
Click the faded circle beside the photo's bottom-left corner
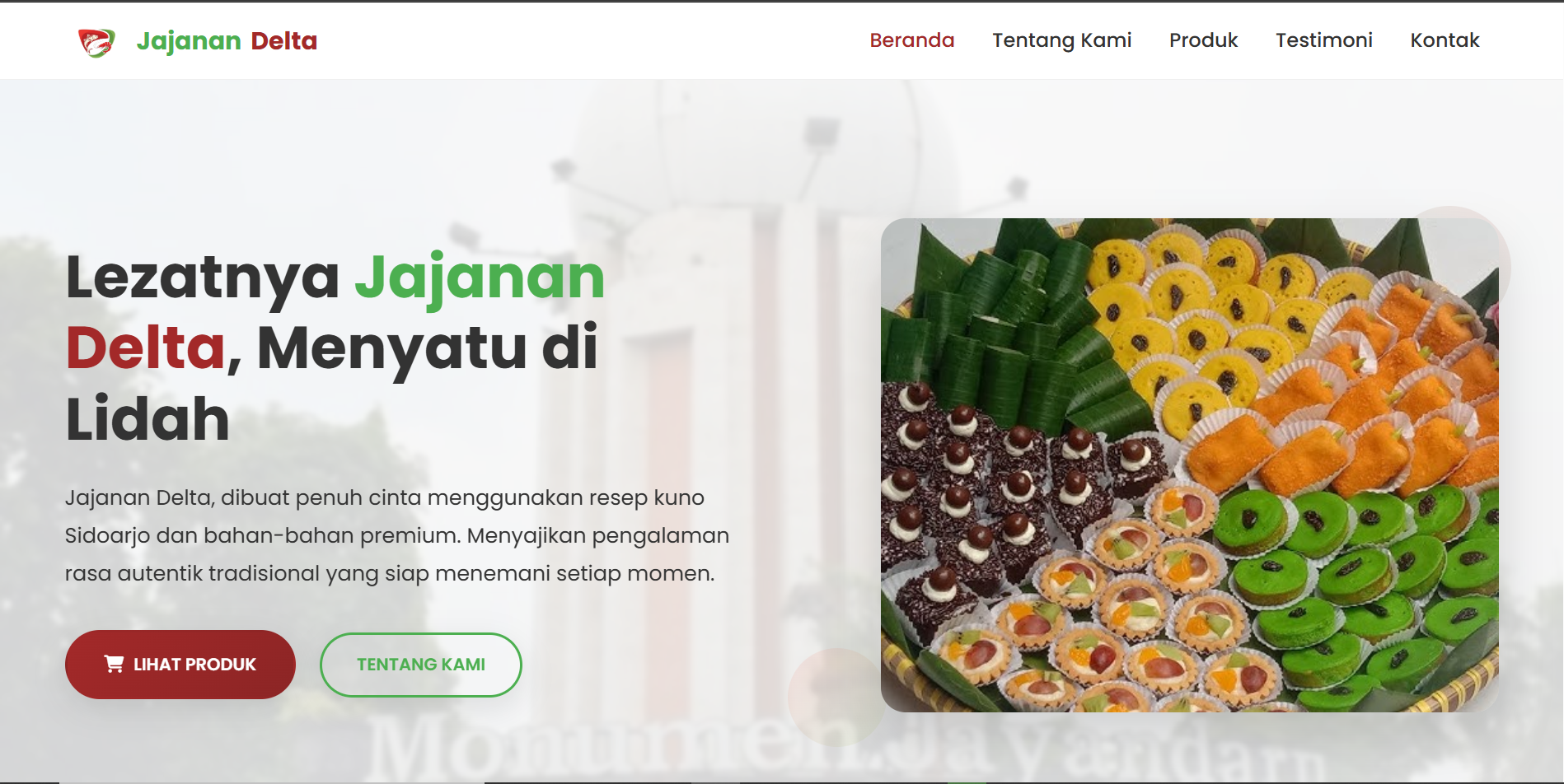click(836, 697)
